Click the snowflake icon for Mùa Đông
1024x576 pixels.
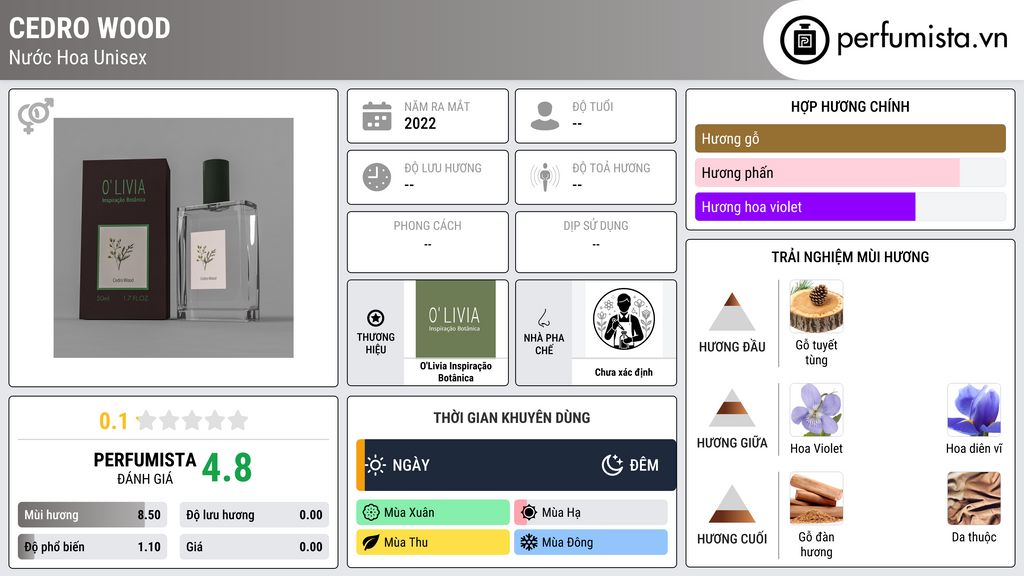click(x=528, y=542)
